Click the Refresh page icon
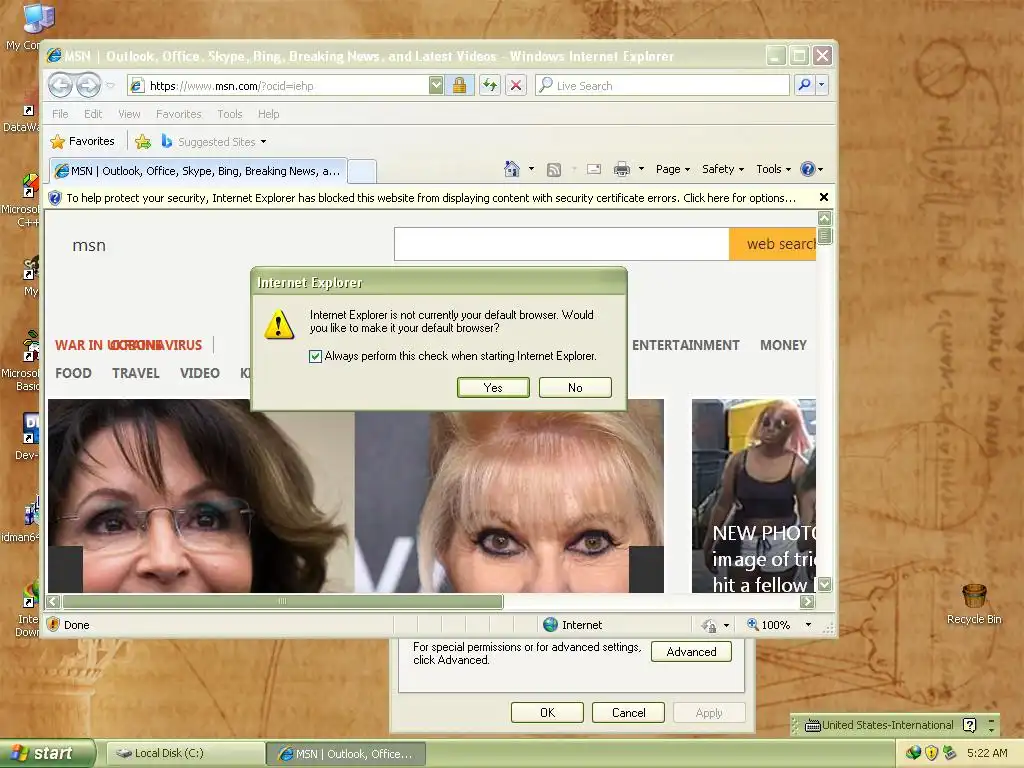Screen dimensions: 1024x768 click(x=490, y=86)
